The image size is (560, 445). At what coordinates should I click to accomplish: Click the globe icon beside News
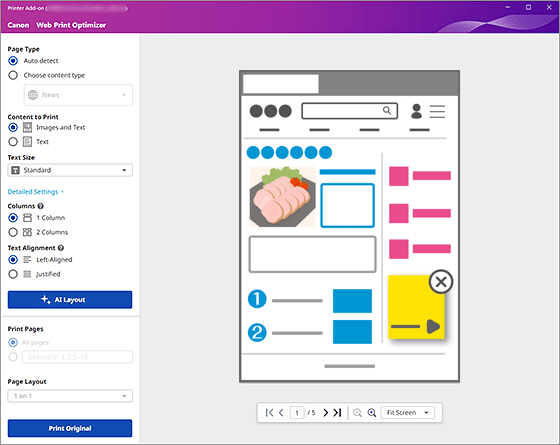(x=33, y=95)
